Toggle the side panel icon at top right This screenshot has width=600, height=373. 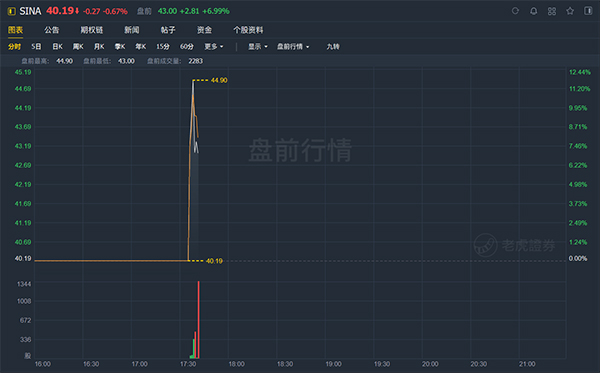click(588, 11)
